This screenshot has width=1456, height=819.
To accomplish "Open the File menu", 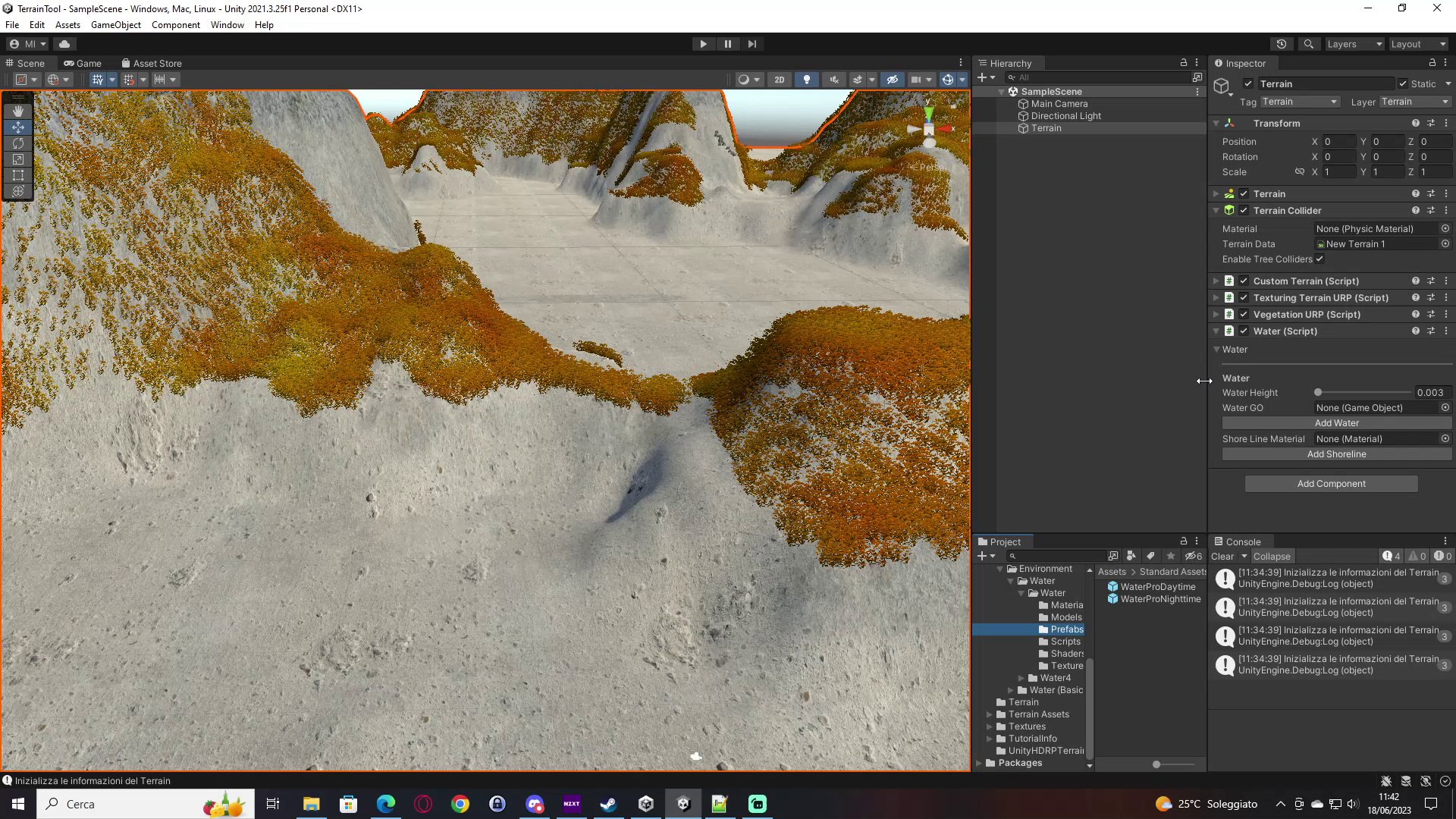I will click(12, 24).
